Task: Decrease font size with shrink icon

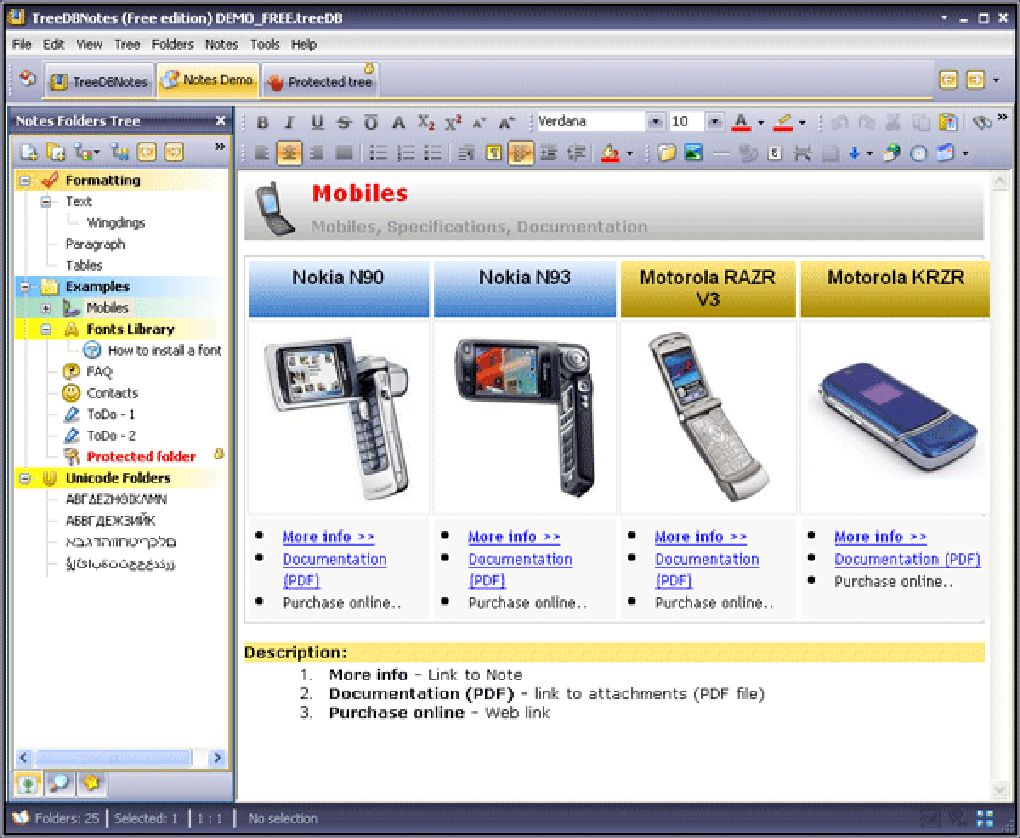Action: point(479,122)
